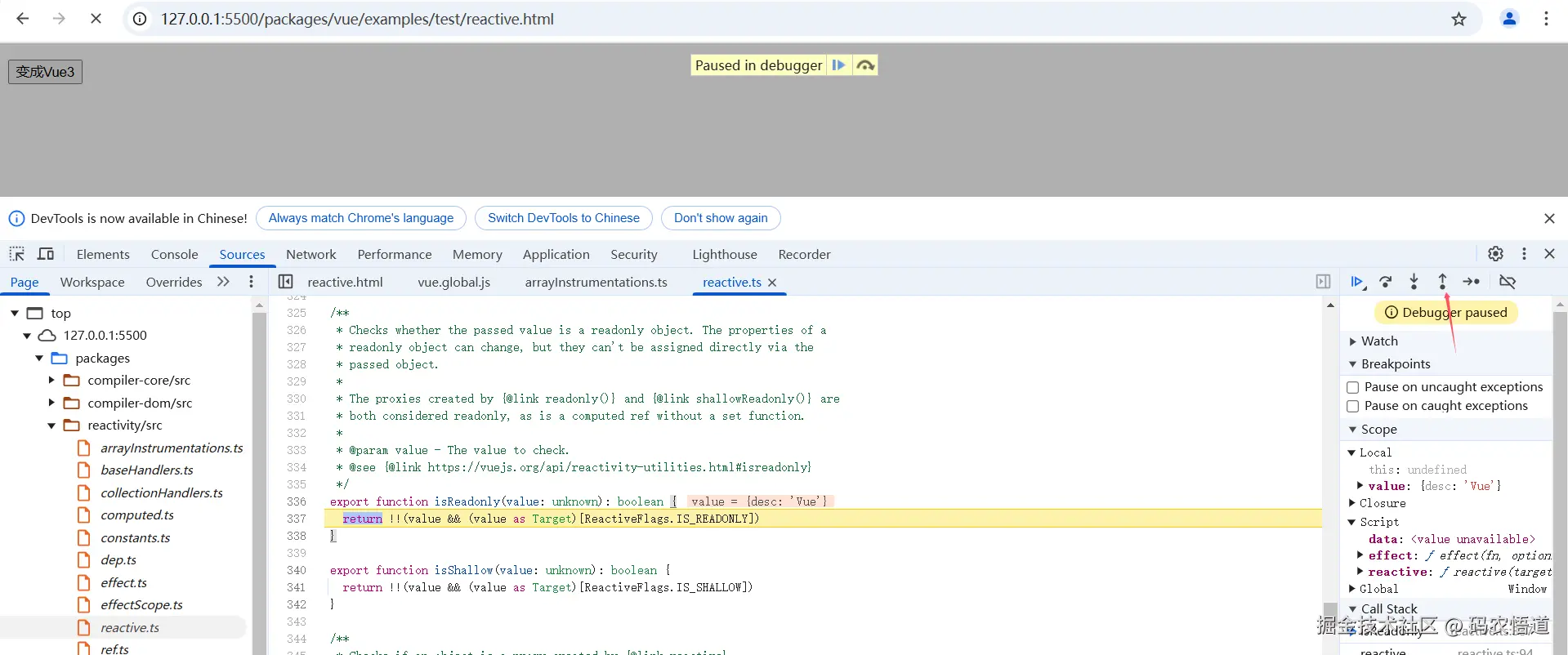Step over from Paused in debugger overlay
This screenshot has width=1568, height=655.
pyautogui.click(x=865, y=65)
